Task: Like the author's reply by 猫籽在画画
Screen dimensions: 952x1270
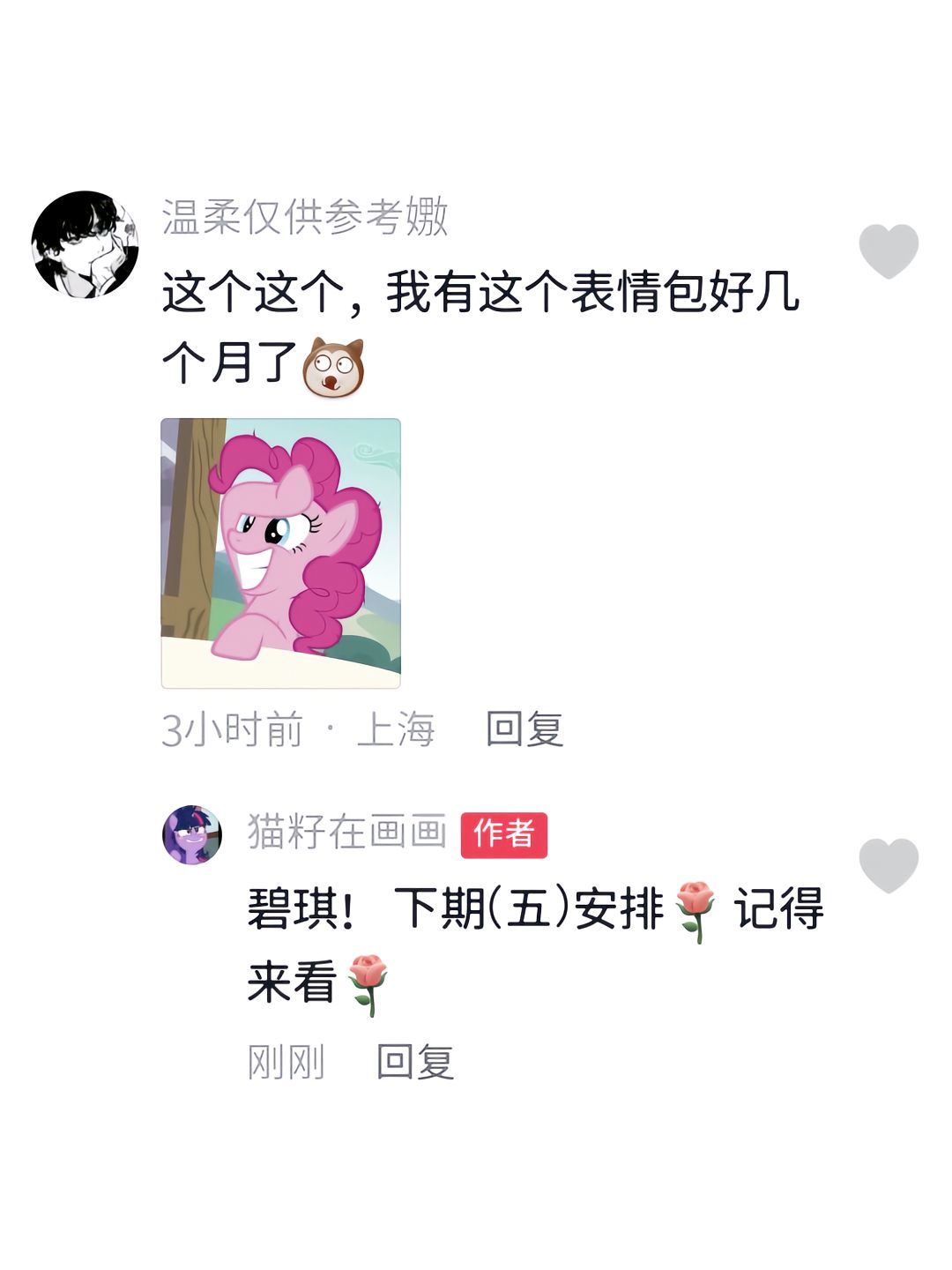Action: point(889,865)
